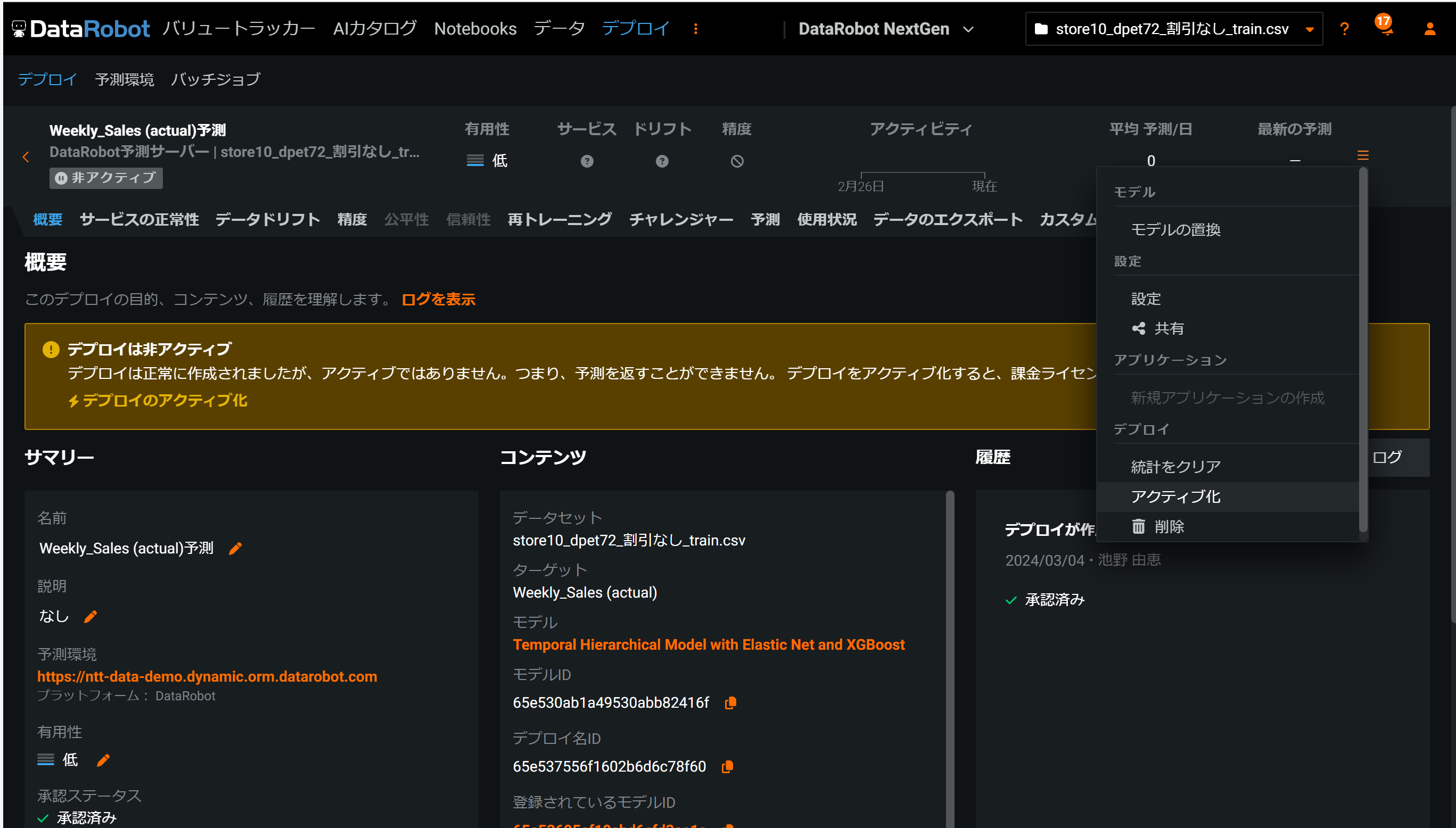Copy the deployment ID 65e537556f1602b6d6c78f60
1456x828 pixels.
click(x=727, y=767)
